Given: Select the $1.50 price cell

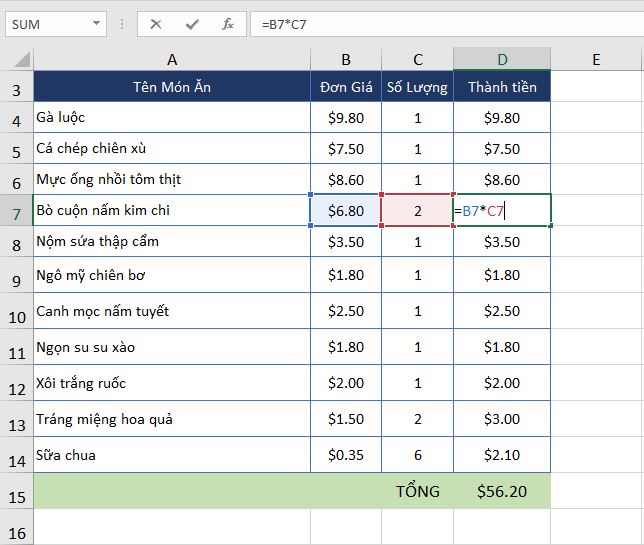Looking at the screenshot, I should point(346,419).
